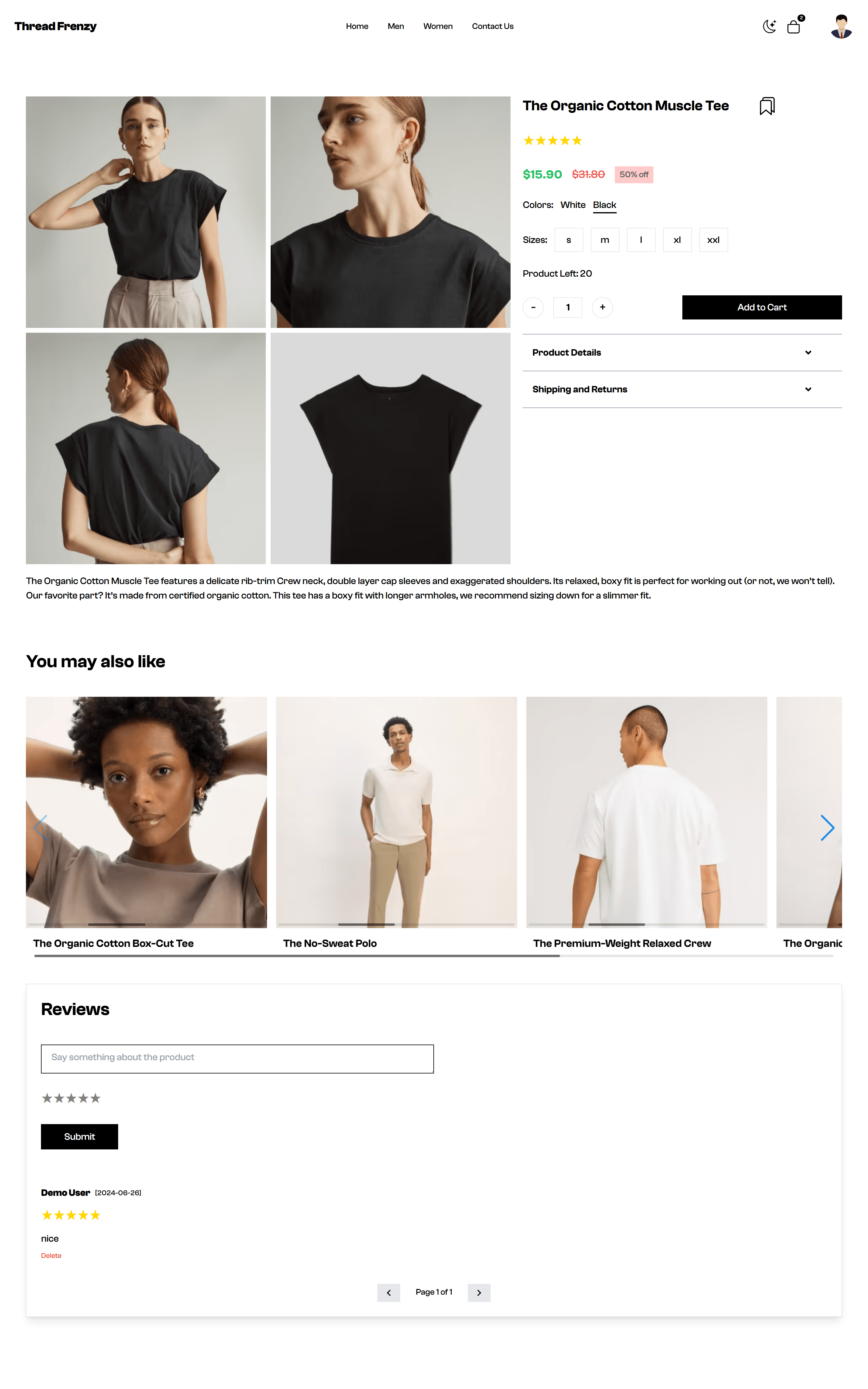Image resolution: width=868 pixels, height=1389 pixels.
Task: Toggle dark mode moon icon
Action: pos(769,27)
